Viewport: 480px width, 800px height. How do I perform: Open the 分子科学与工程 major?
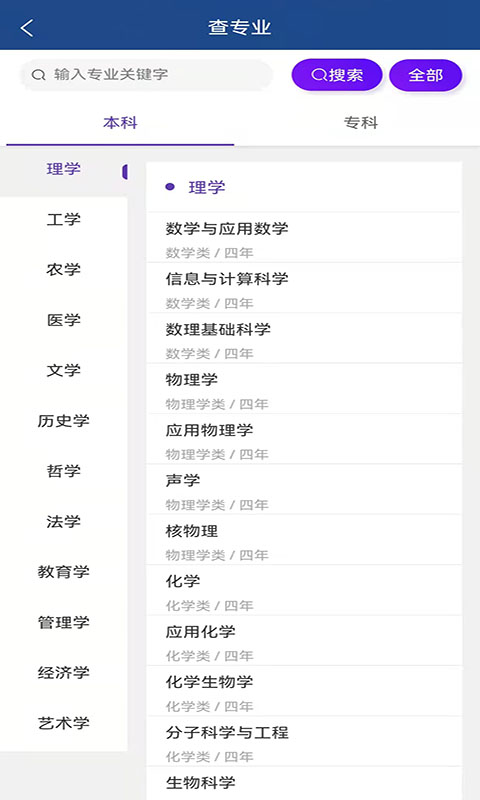tap(304, 742)
